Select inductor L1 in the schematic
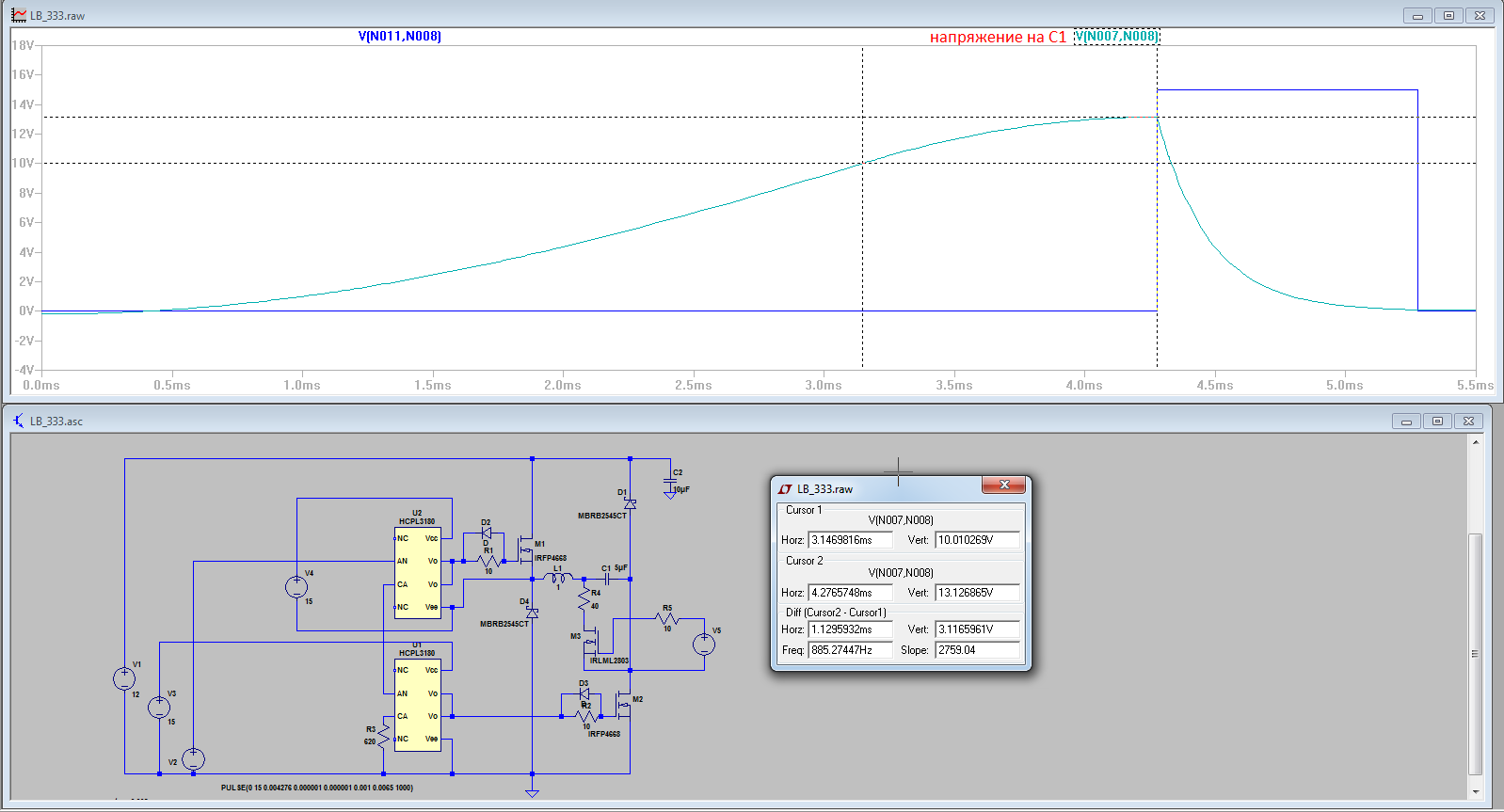Image resolution: width=1504 pixels, height=812 pixels. click(558, 578)
